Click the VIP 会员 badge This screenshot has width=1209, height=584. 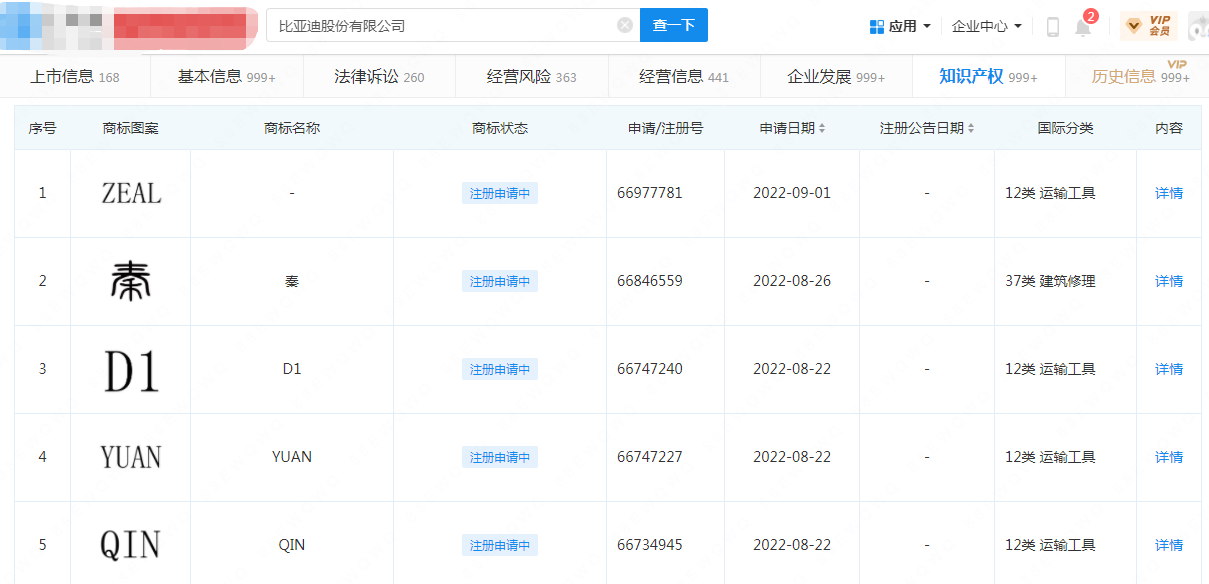(1148, 26)
